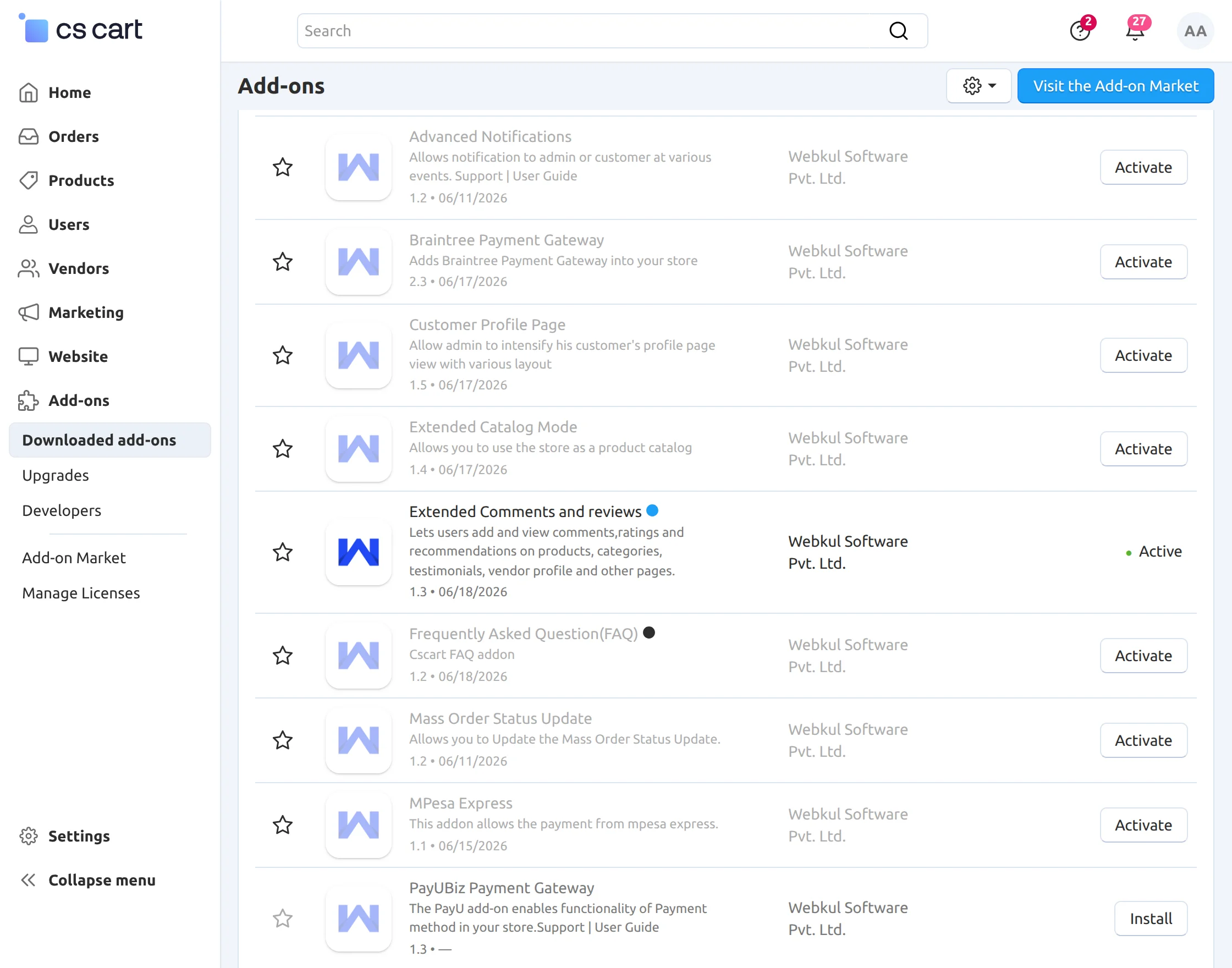Star the Frequently Asked Question(FAQ) add-on
The width and height of the screenshot is (1232, 968).
tap(282, 656)
